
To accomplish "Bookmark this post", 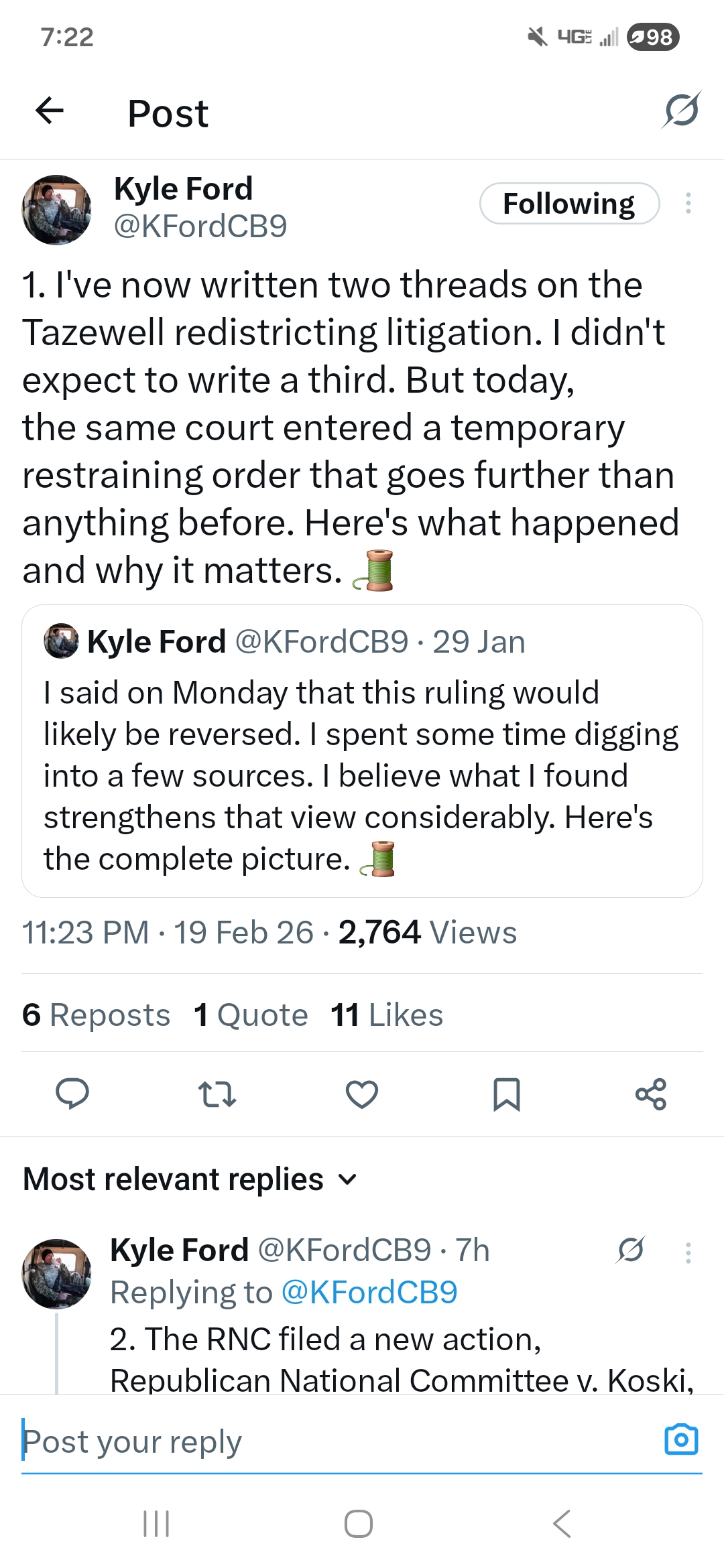I will [506, 1094].
